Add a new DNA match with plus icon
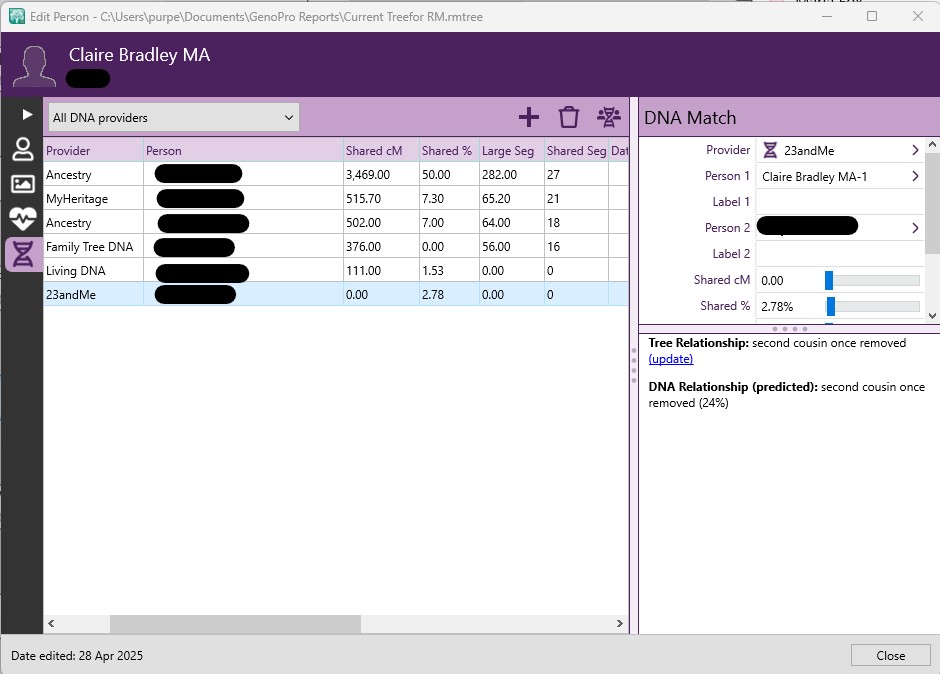This screenshot has width=940, height=674. [529, 117]
